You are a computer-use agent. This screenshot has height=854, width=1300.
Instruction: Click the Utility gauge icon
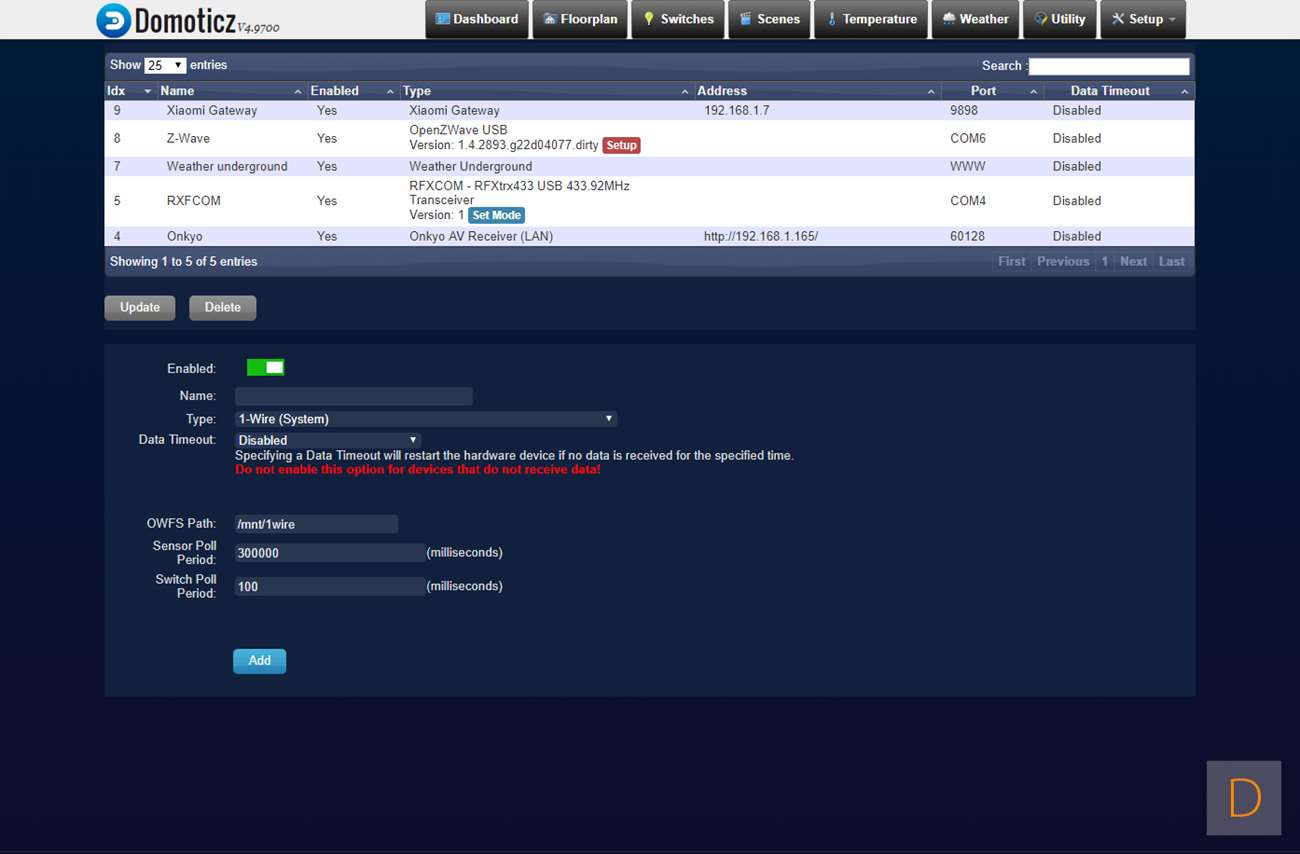[x=1041, y=19]
